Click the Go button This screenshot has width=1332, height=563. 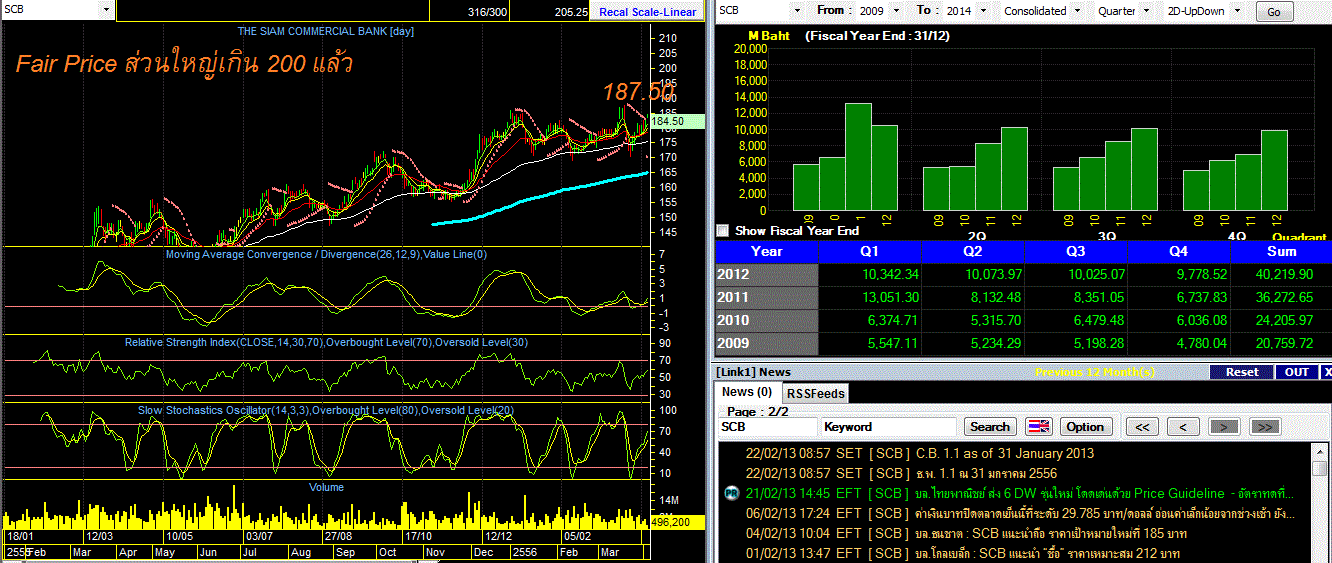tap(1273, 12)
